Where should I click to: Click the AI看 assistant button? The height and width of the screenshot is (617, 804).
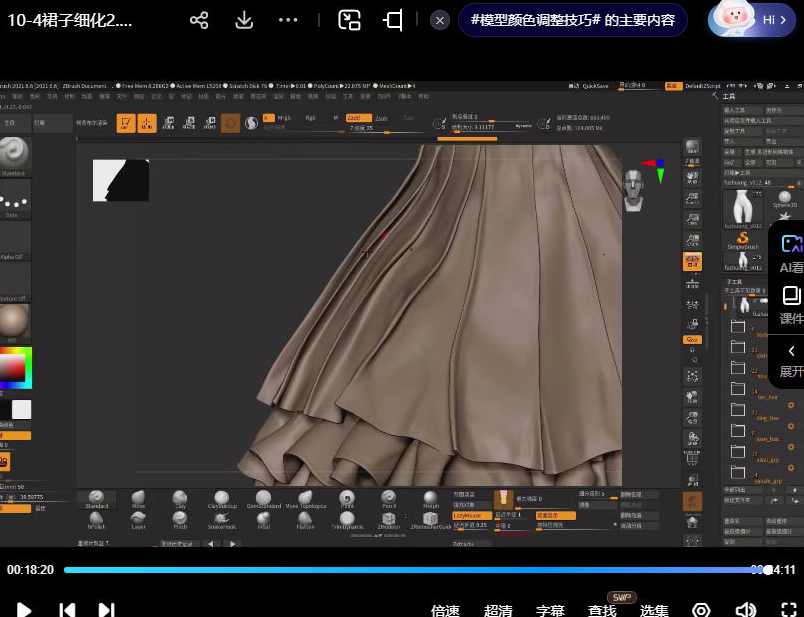point(790,254)
